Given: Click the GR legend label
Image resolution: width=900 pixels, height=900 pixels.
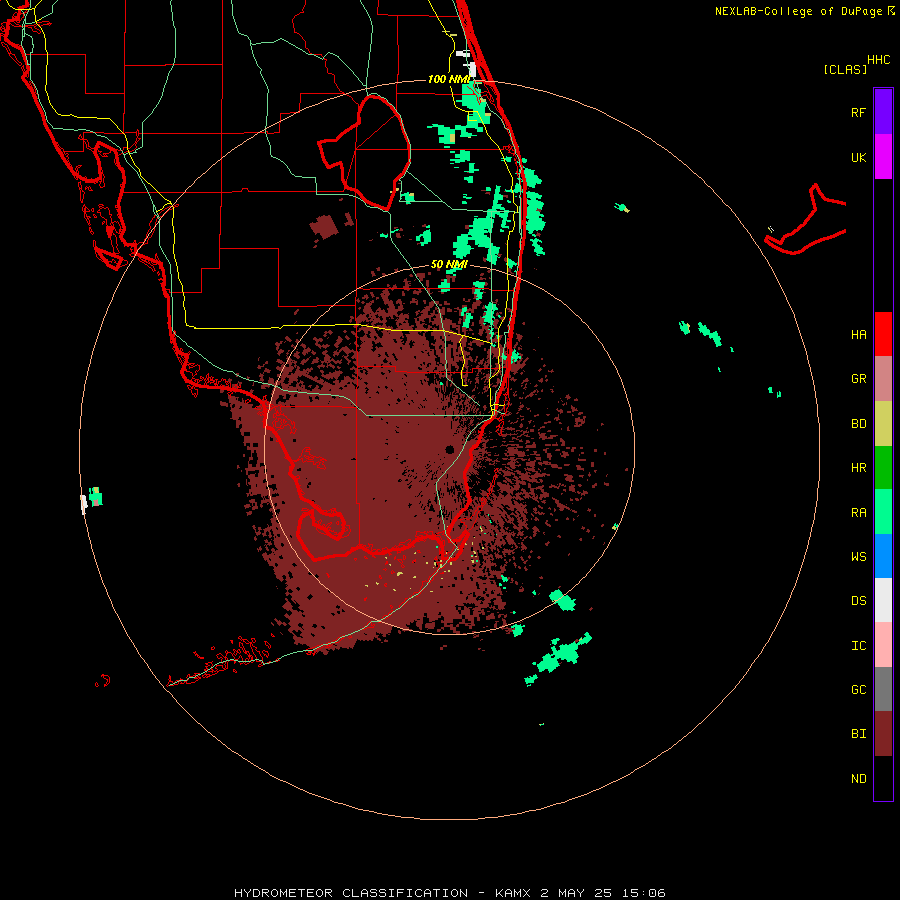Looking at the screenshot, I should point(858,379).
